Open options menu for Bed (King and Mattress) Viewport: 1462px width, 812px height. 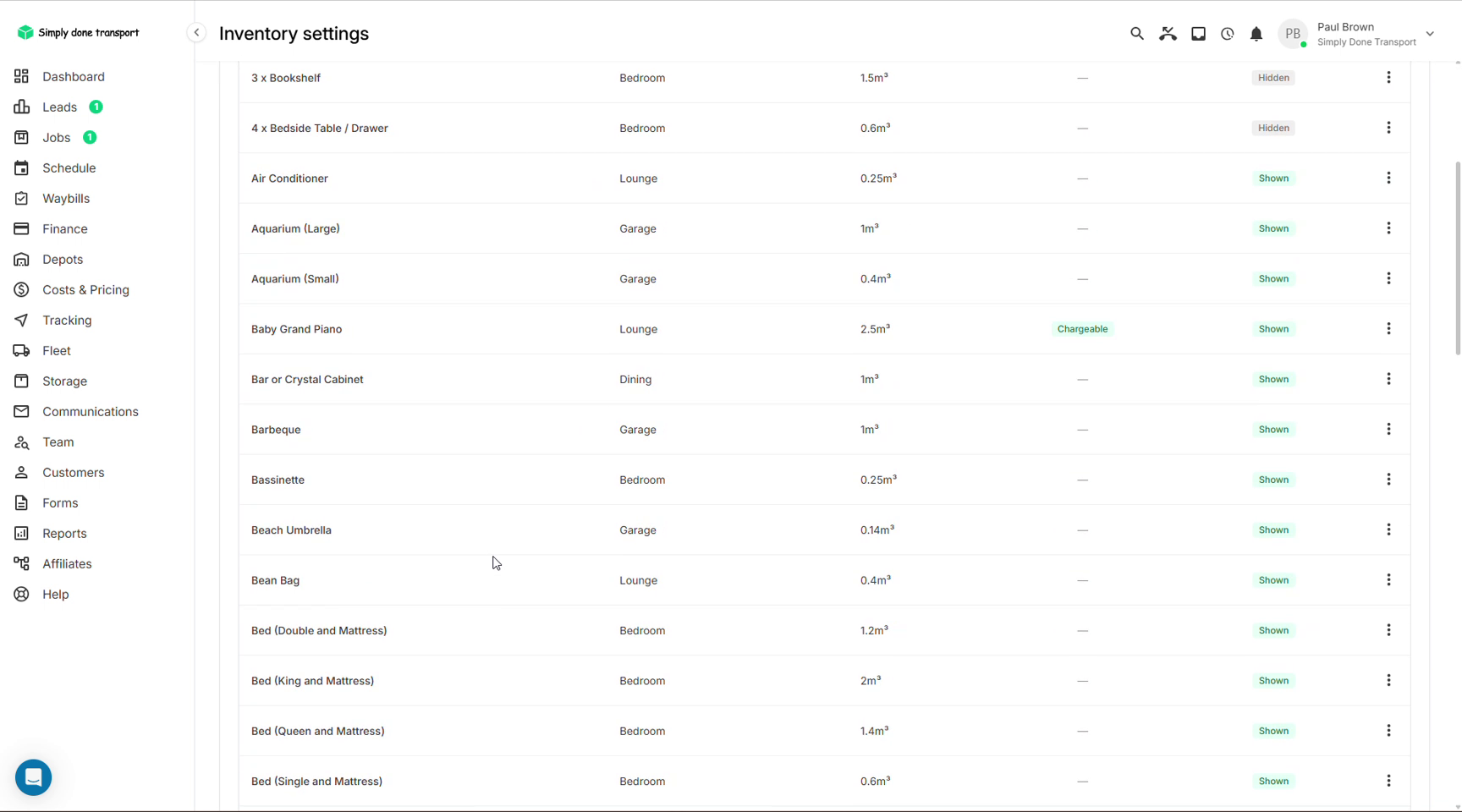[1388, 681]
